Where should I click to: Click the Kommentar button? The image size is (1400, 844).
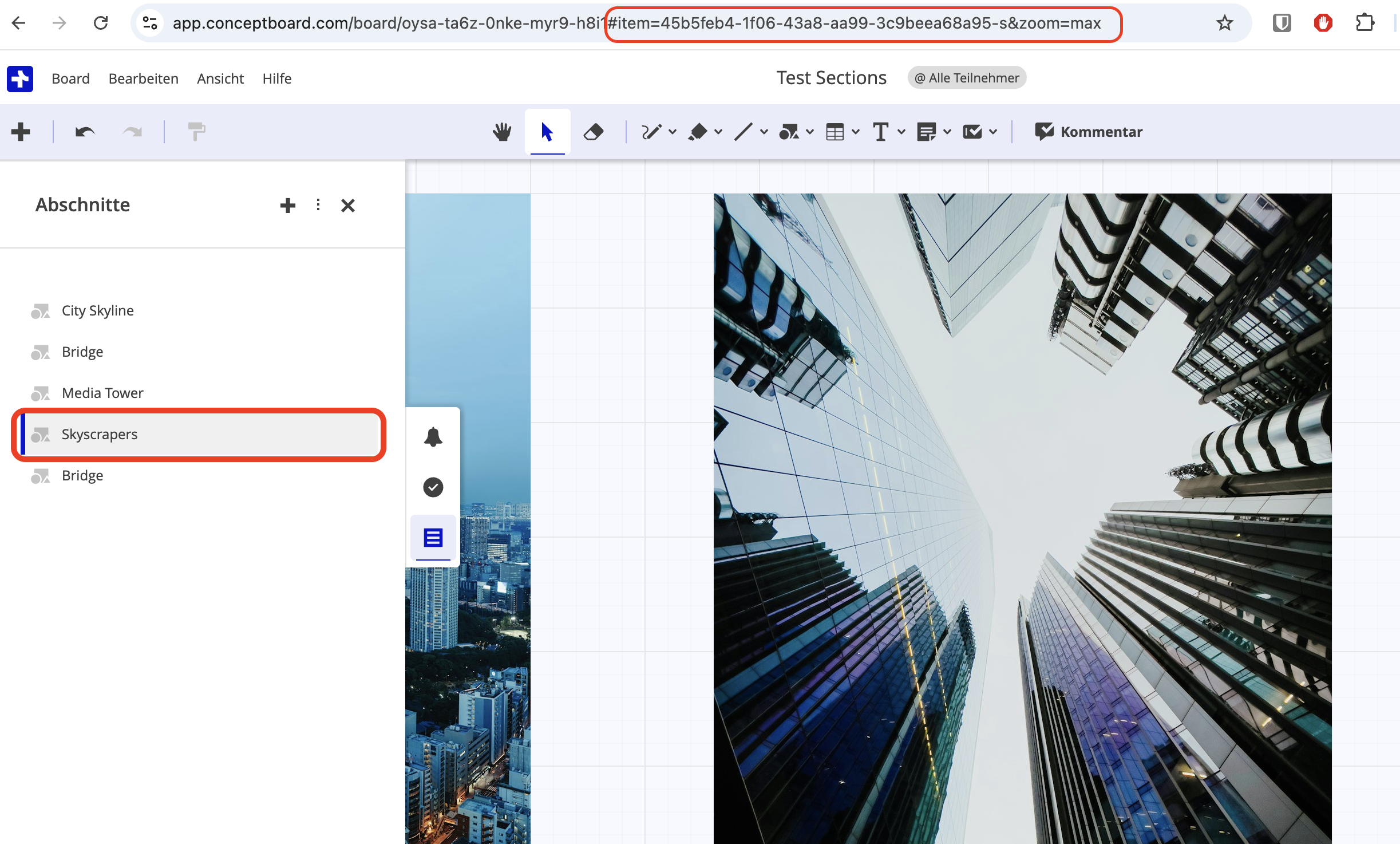click(x=1088, y=132)
